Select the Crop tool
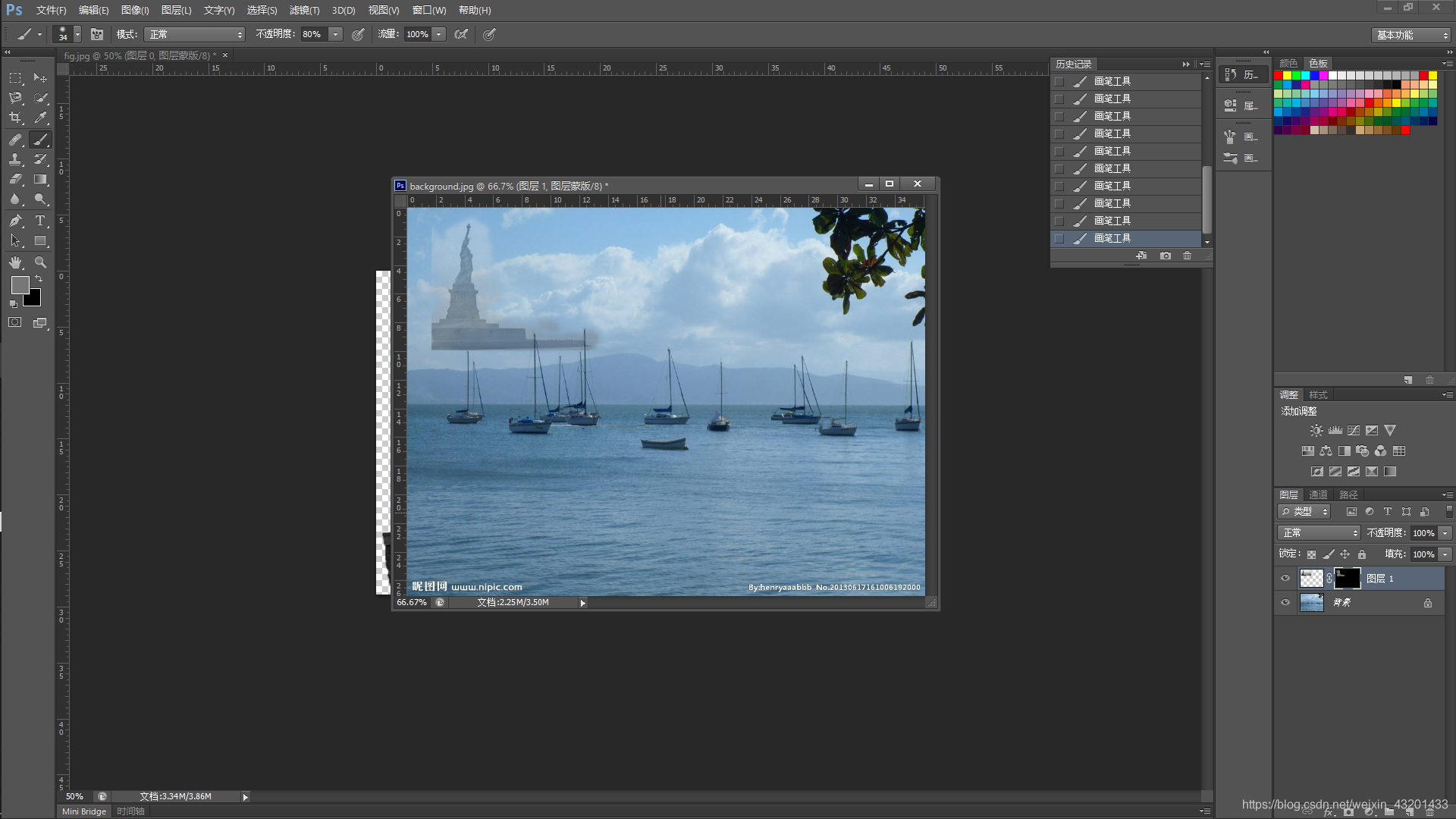This screenshot has width=1456, height=819. pyautogui.click(x=15, y=118)
